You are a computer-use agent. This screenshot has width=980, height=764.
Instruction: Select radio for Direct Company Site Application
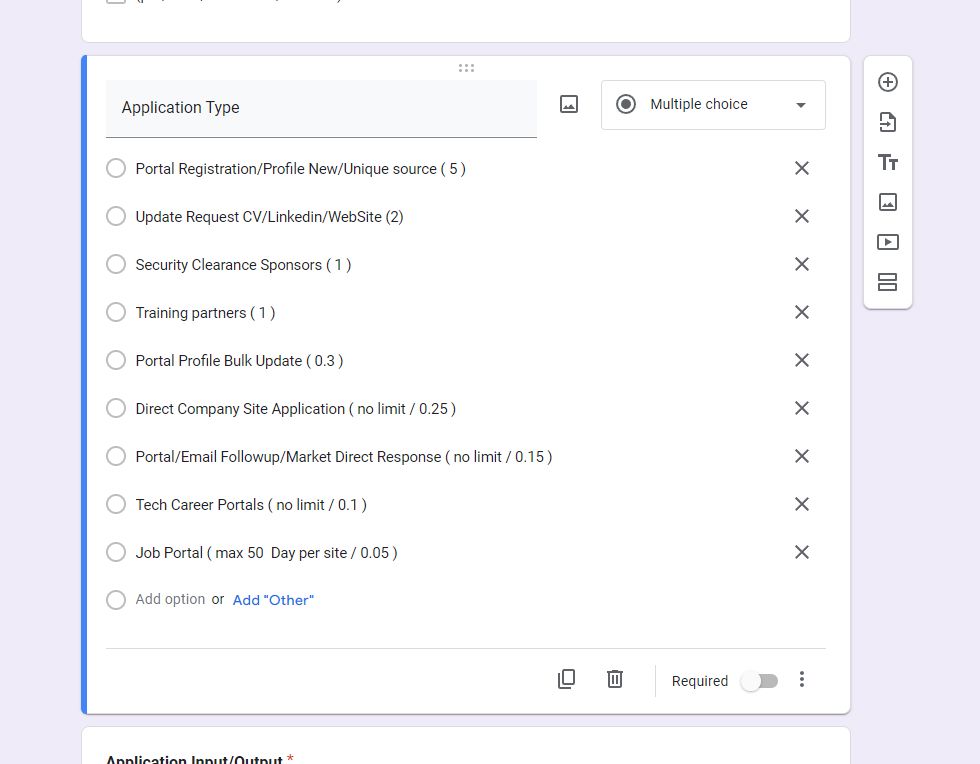click(116, 408)
